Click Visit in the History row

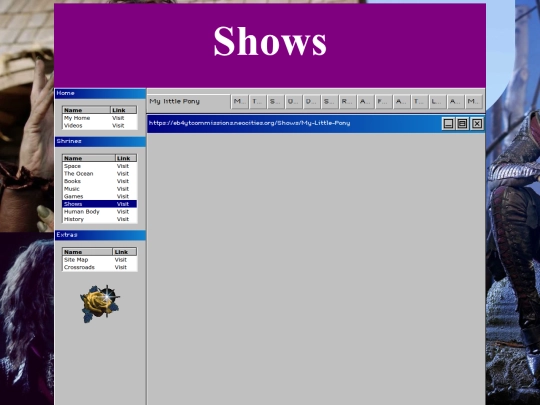pos(123,219)
